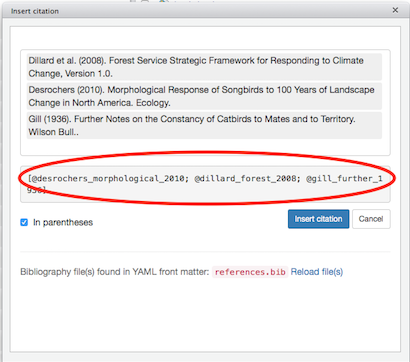Select the Dillard et al. (2008) reference
Screen dimensions: 410x362
pos(204,67)
